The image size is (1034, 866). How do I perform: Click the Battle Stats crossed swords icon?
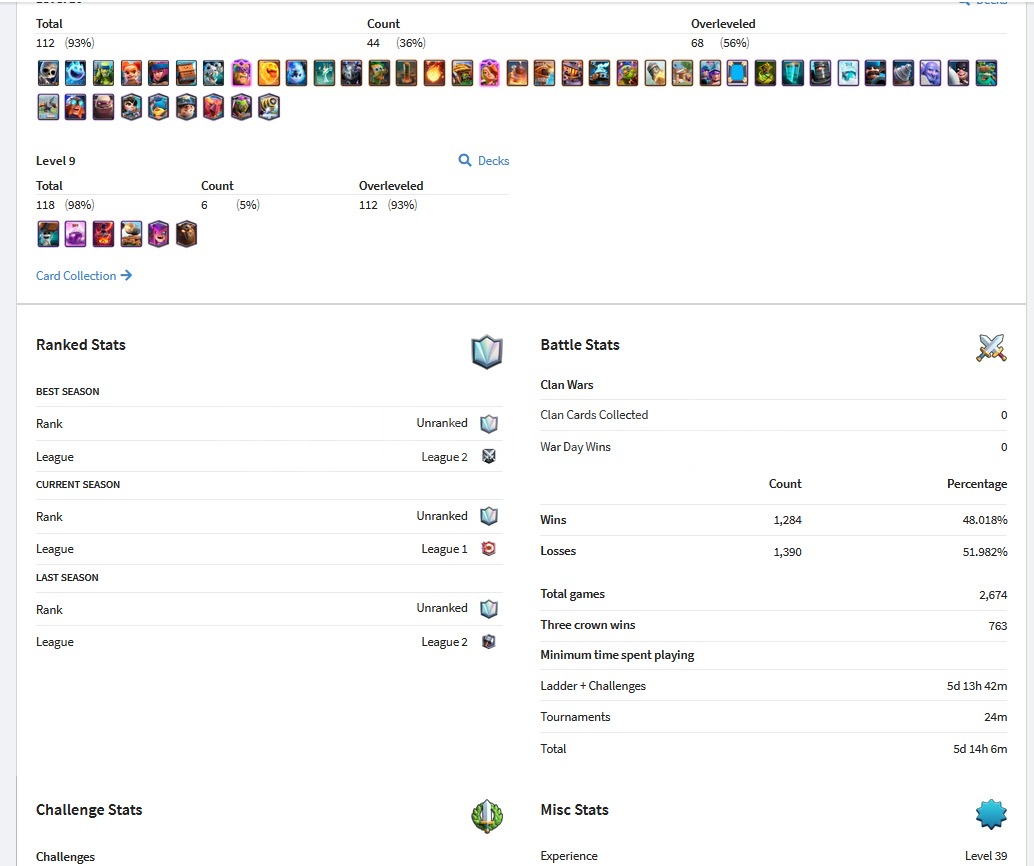click(x=991, y=348)
